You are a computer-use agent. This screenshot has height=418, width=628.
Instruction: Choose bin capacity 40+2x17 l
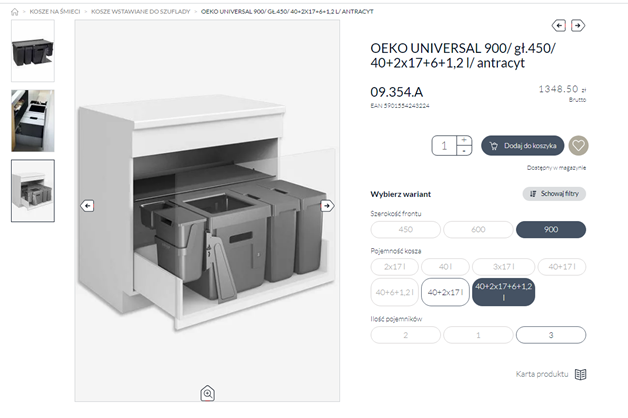444,292
